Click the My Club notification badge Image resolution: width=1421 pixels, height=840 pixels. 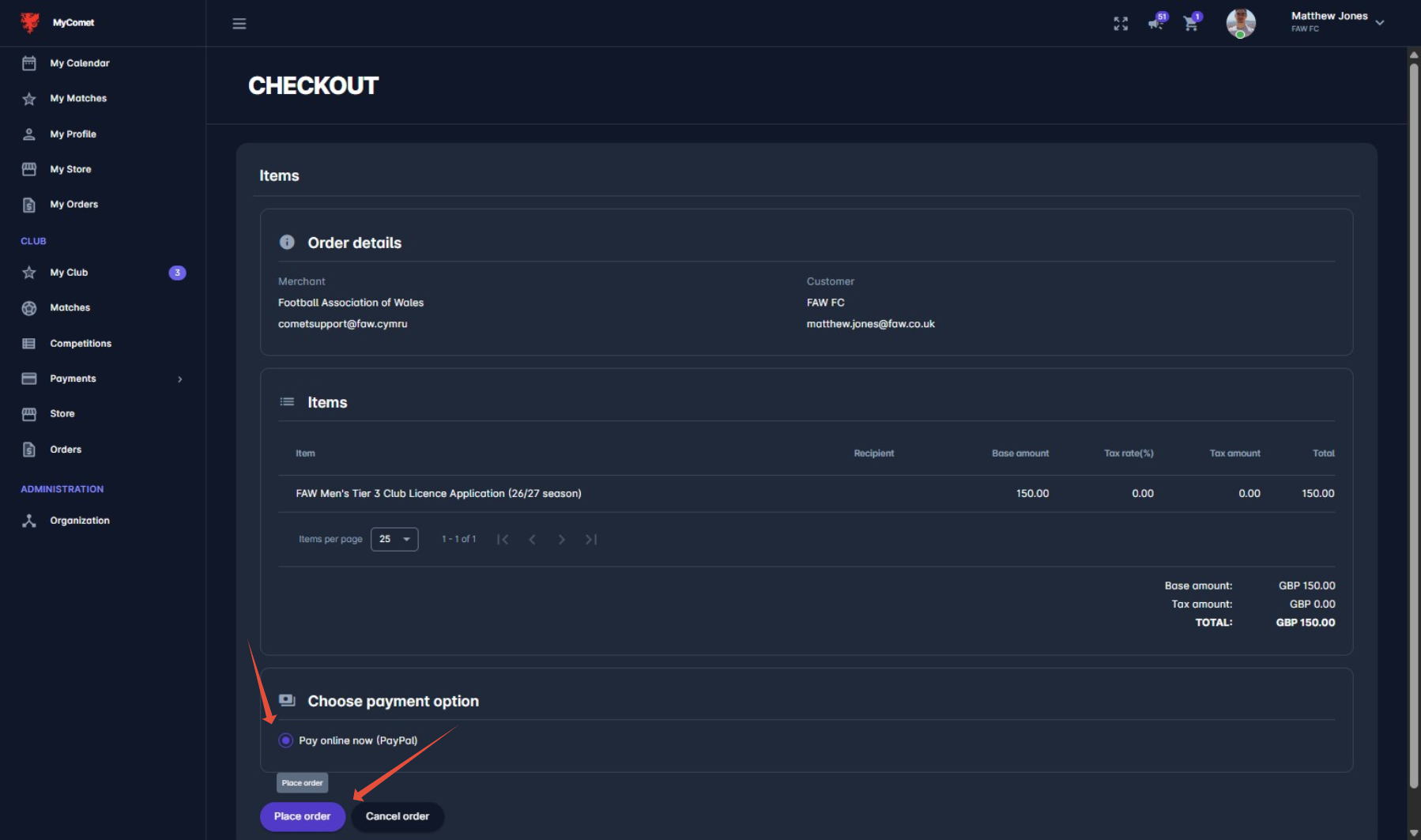point(178,273)
